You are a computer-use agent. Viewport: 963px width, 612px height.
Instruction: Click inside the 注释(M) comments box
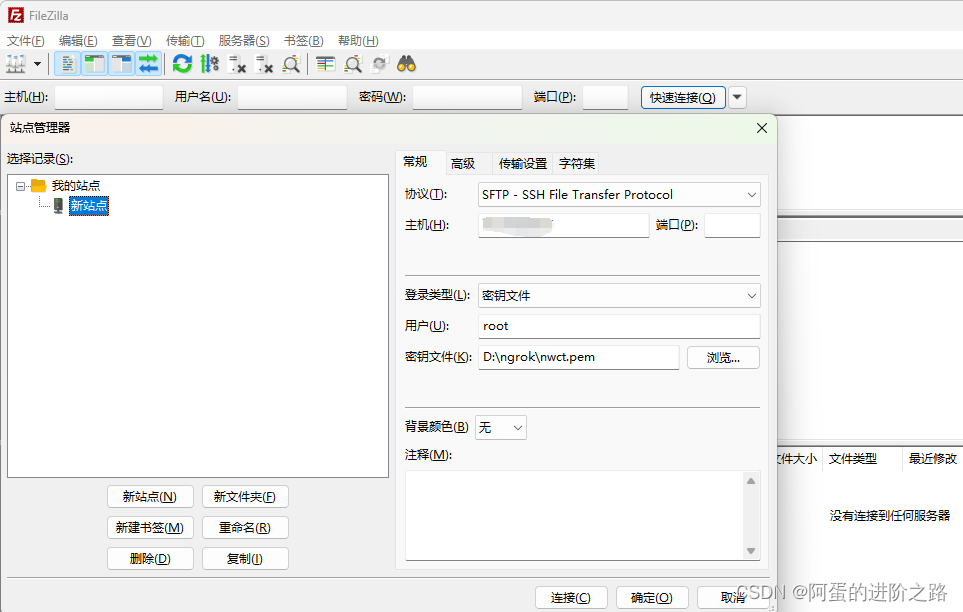click(574, 516)
